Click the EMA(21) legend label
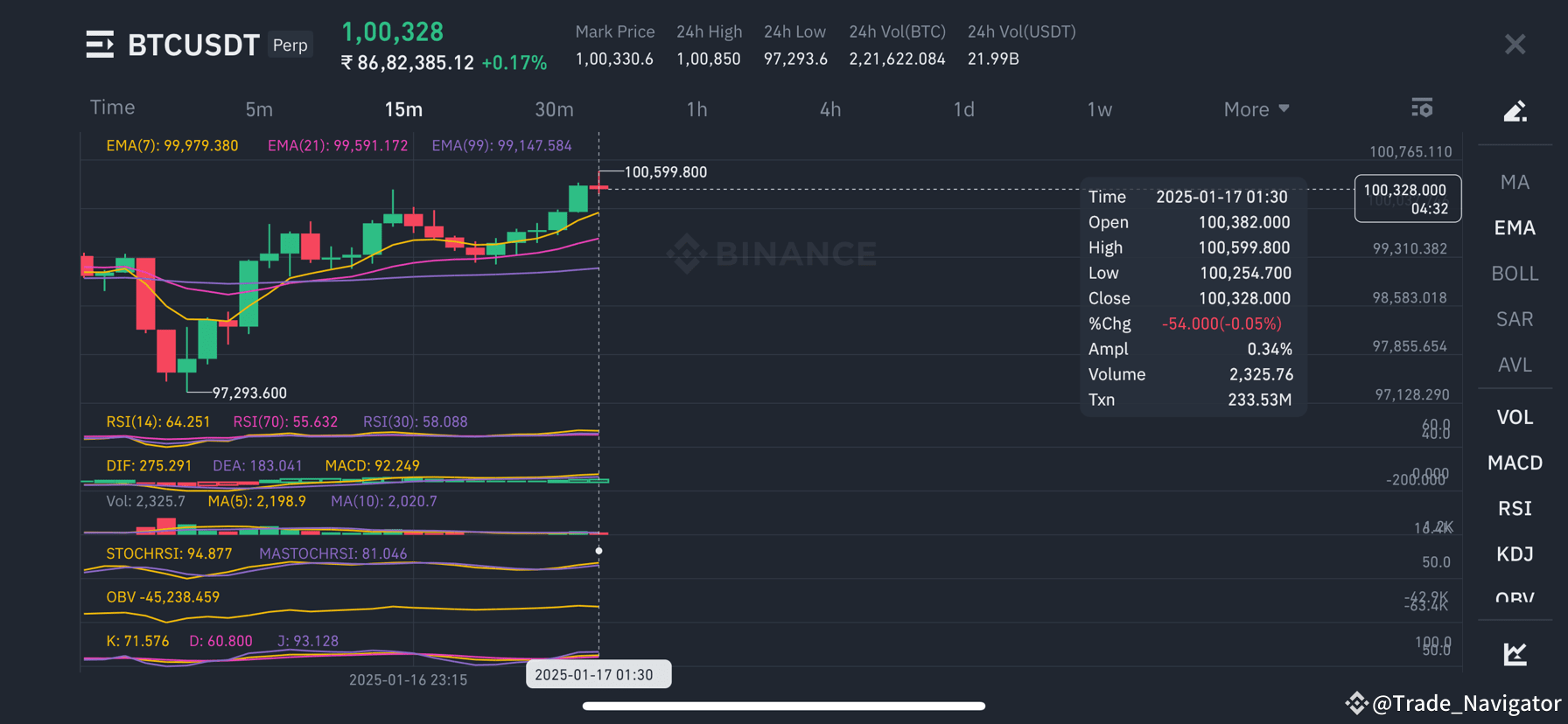 [338, 146]
